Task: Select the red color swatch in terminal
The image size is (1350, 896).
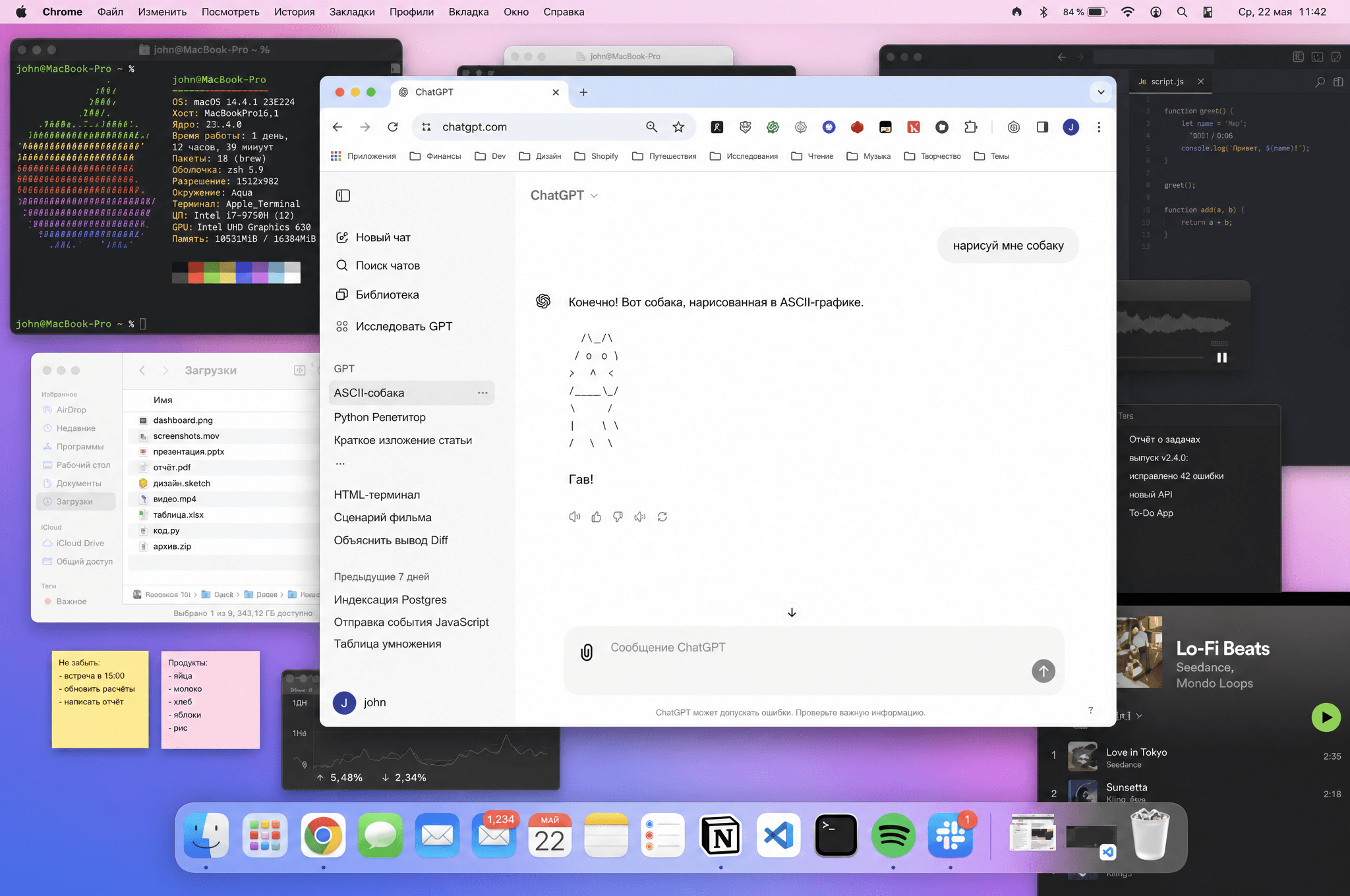Action: (x=196, y=272)
